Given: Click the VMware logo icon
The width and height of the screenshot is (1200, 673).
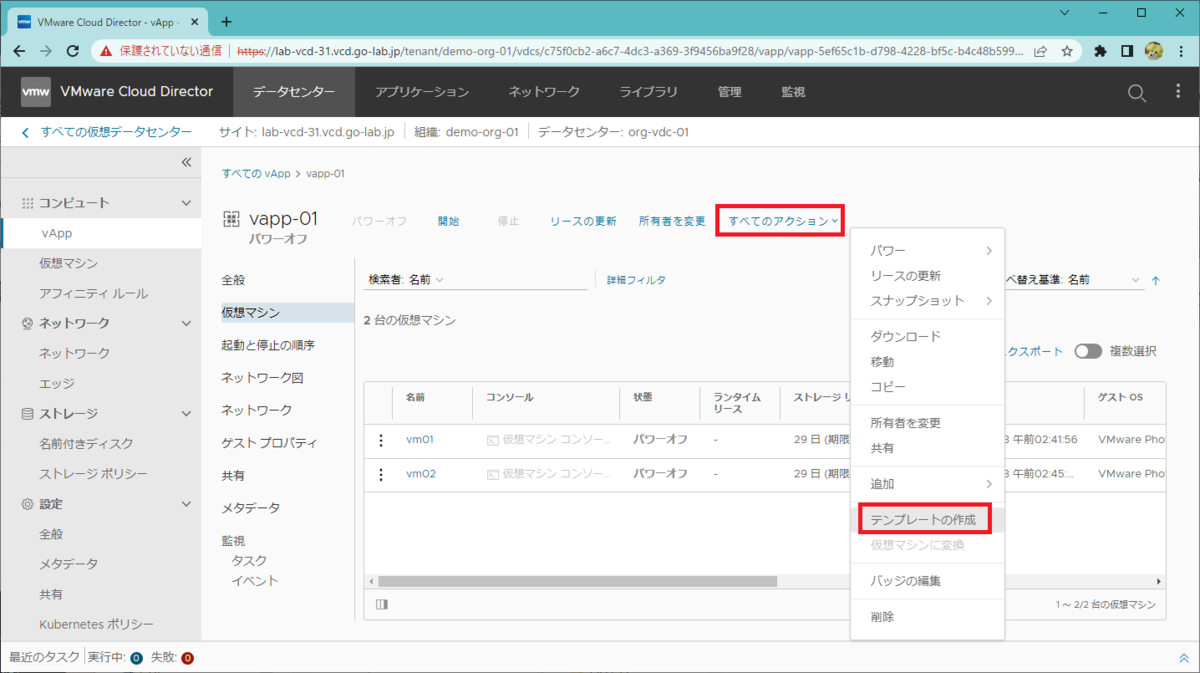Looking at the screenshot, I should [36, 91].
